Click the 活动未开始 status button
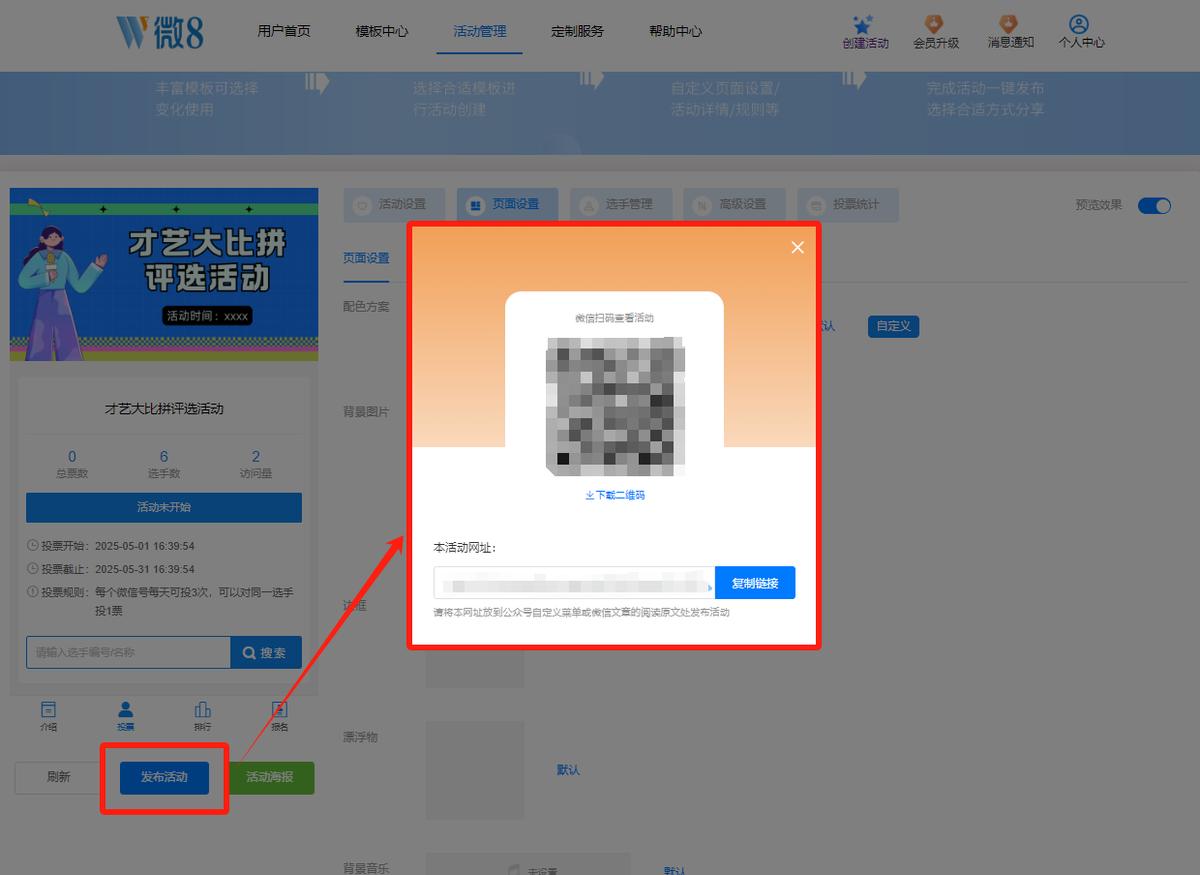Image resolution: width=1200 pixels, height=875 pixels. click(x=164, y=507)
